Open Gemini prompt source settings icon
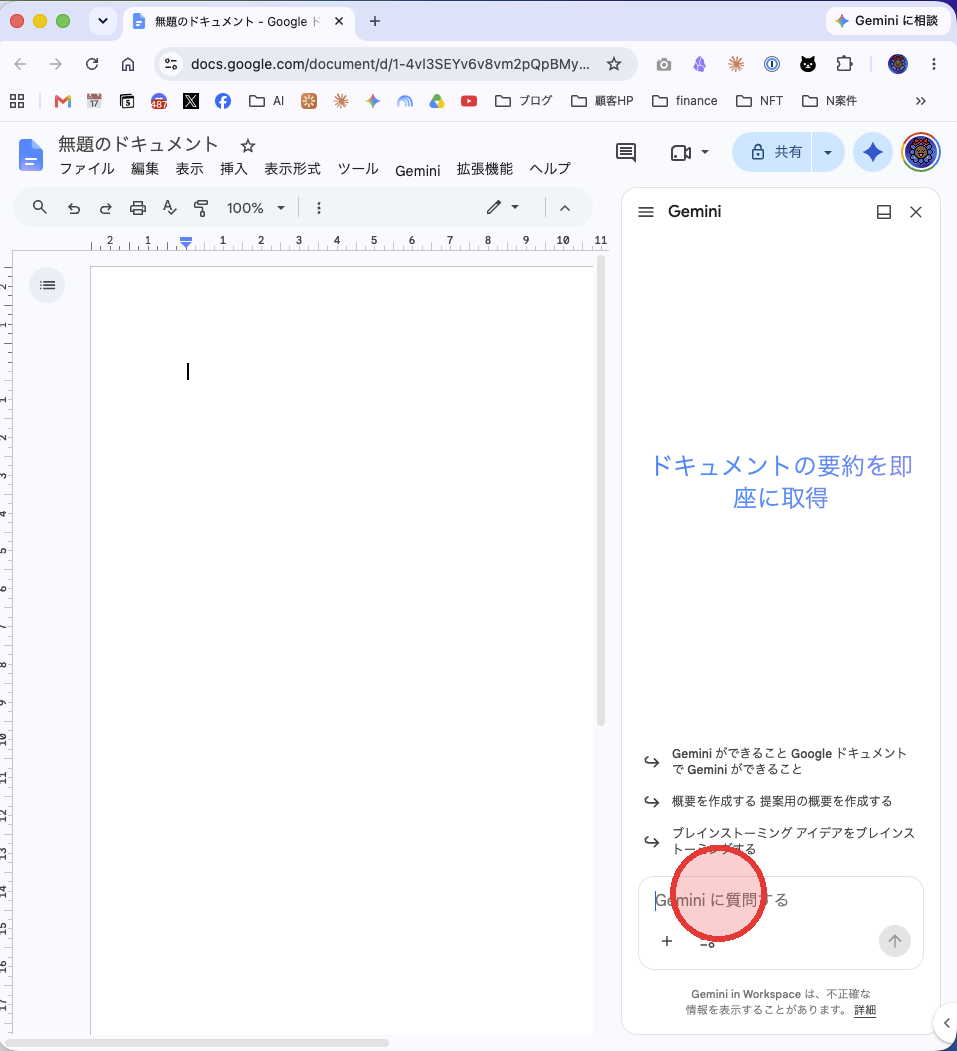This screenshot has height=1051, width=957. pyautogui.click(x=707, y=942)
